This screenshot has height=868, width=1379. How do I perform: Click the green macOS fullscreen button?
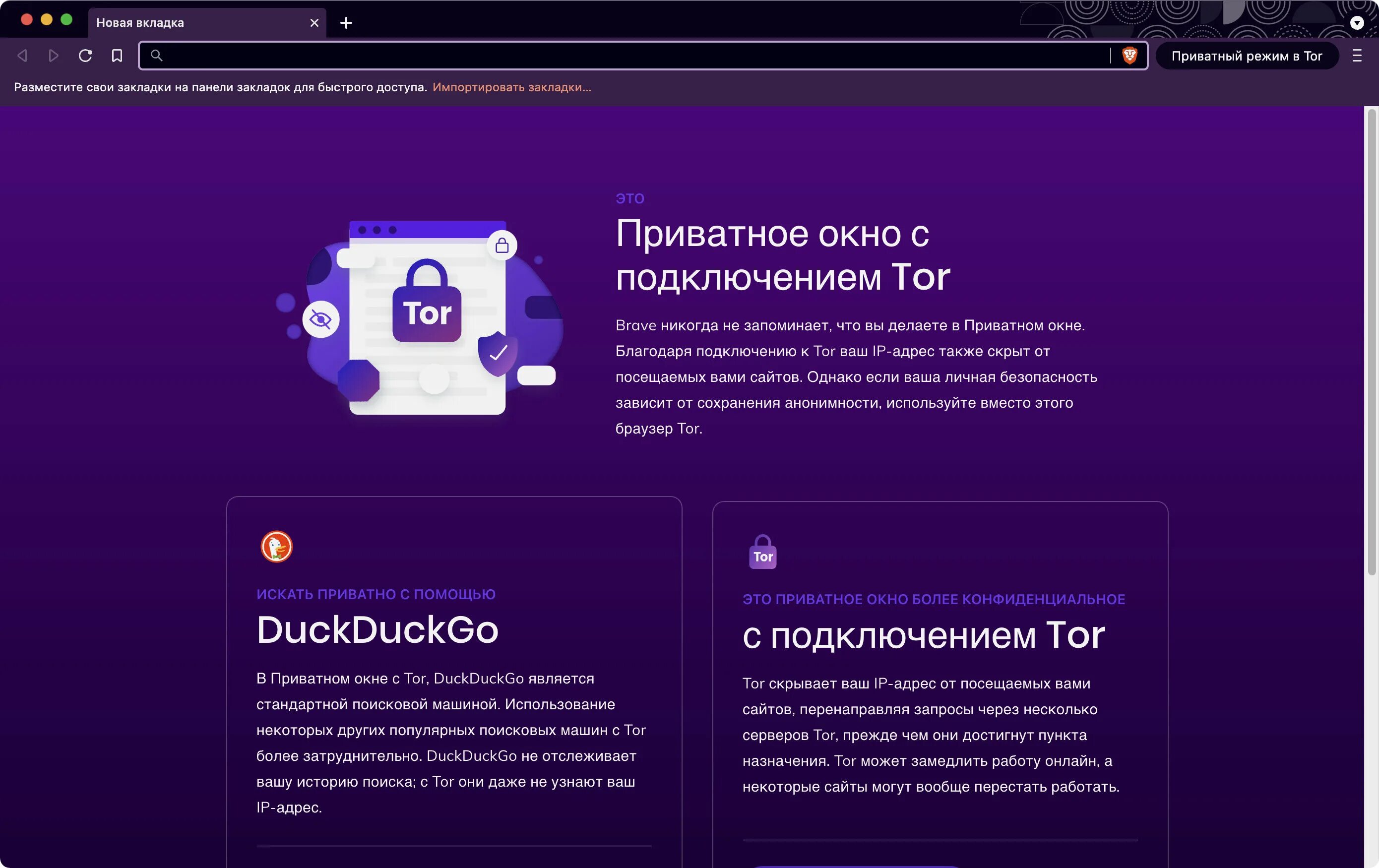[66, 19]
